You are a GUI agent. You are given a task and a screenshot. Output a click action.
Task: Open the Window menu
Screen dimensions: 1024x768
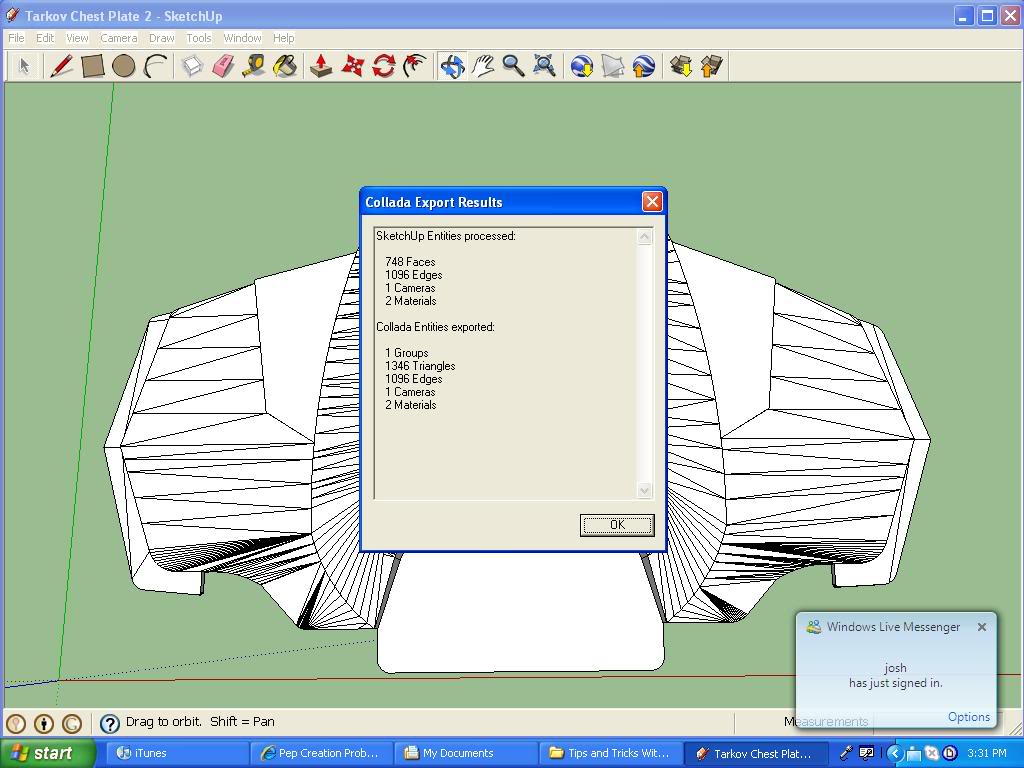point(242,38)
